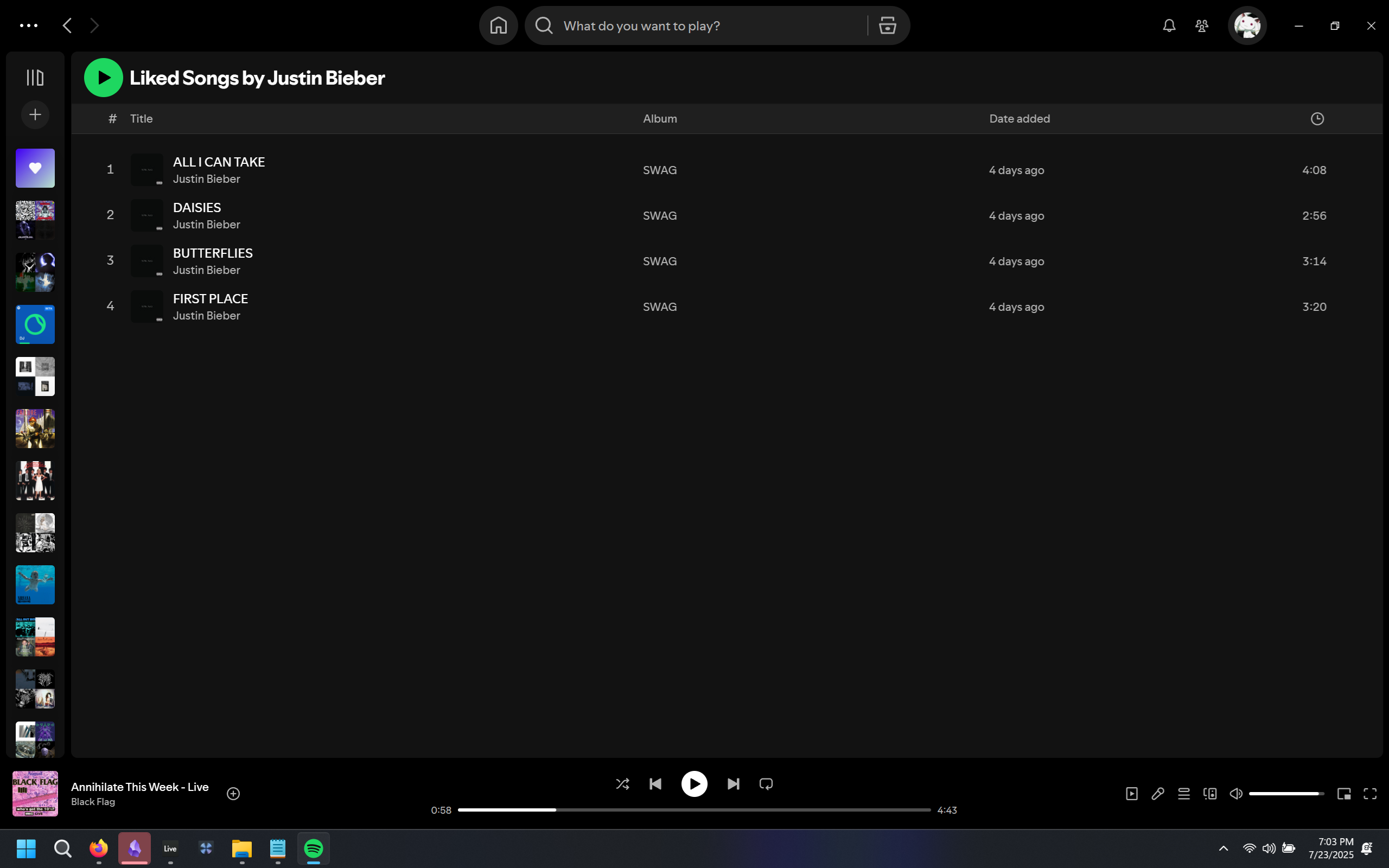Show hidden system tray icons
This screenshot has height=868, width=1389.
click(1223, 848)
